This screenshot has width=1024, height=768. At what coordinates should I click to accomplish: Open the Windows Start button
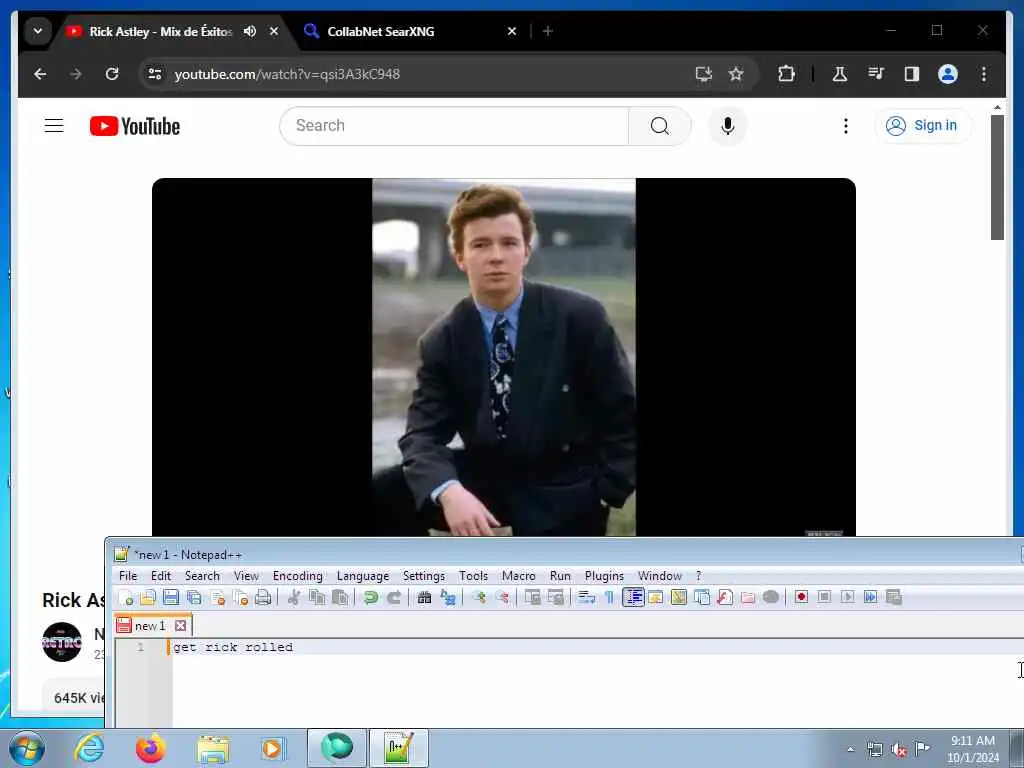click(27, 748)
